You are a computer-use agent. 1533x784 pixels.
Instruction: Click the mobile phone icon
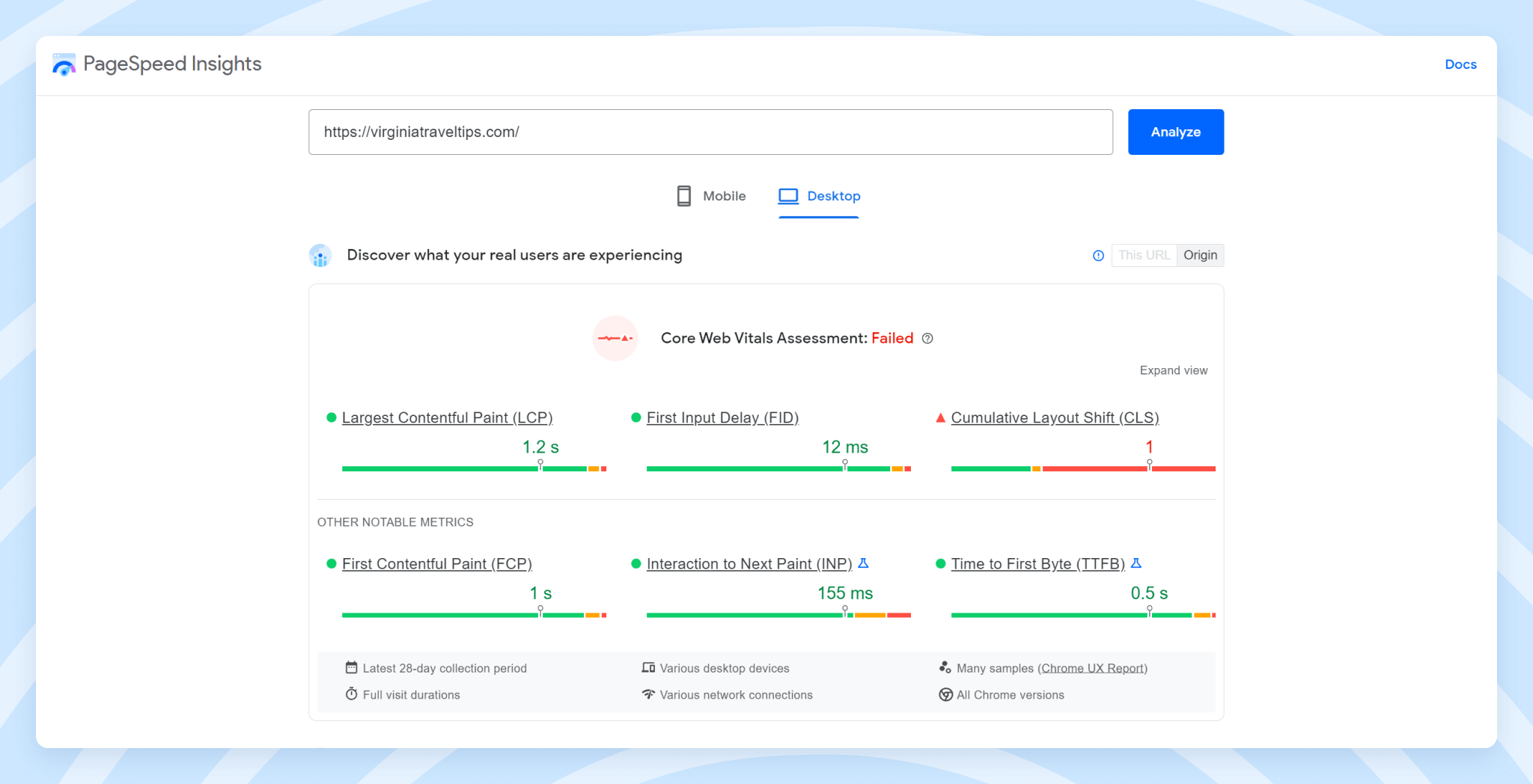click(x=684, y=196)
